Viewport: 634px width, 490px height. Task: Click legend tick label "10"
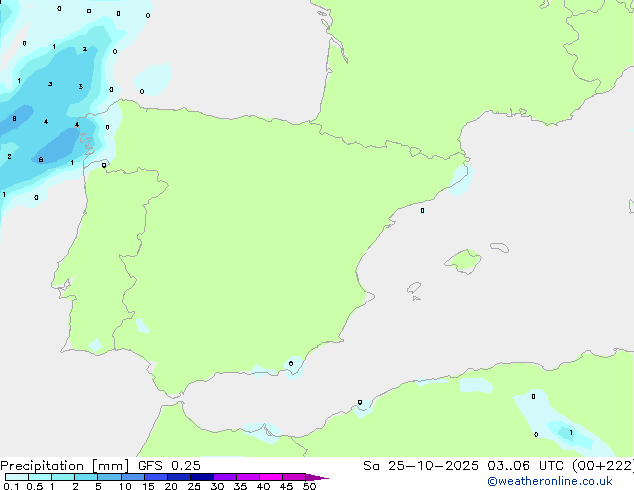point(125,486)
